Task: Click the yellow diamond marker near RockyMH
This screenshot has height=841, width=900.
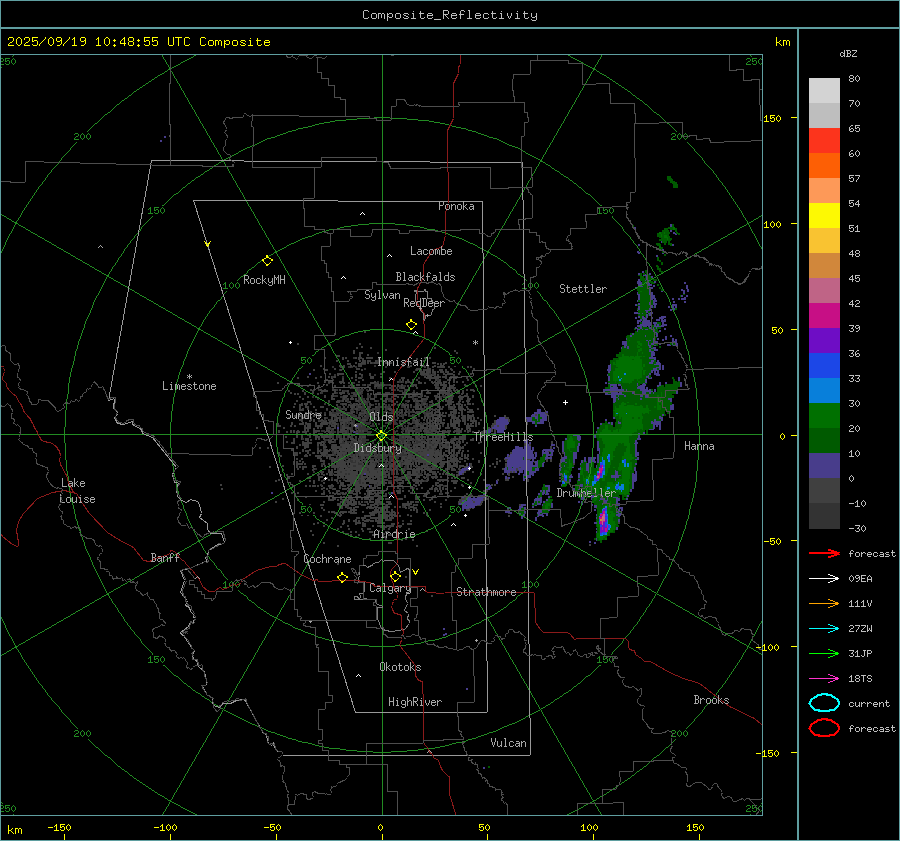Action: (x=267, y=260)
